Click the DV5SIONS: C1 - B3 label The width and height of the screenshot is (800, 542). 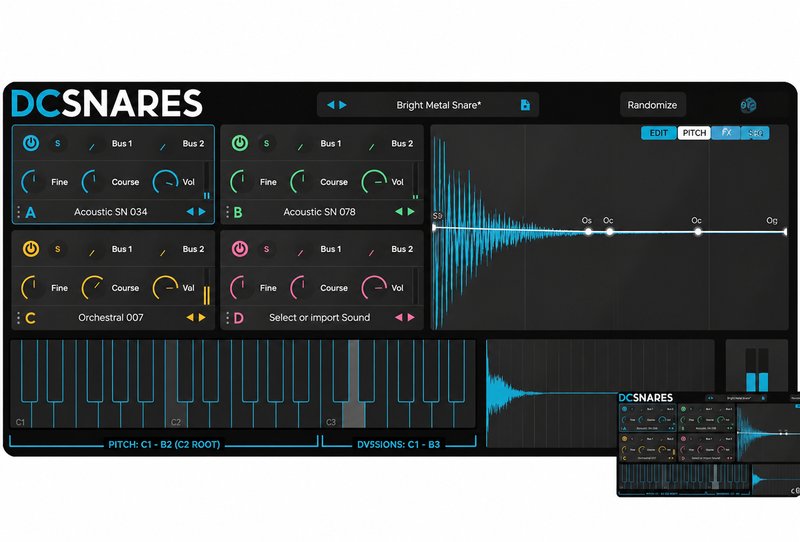(398, 445)
